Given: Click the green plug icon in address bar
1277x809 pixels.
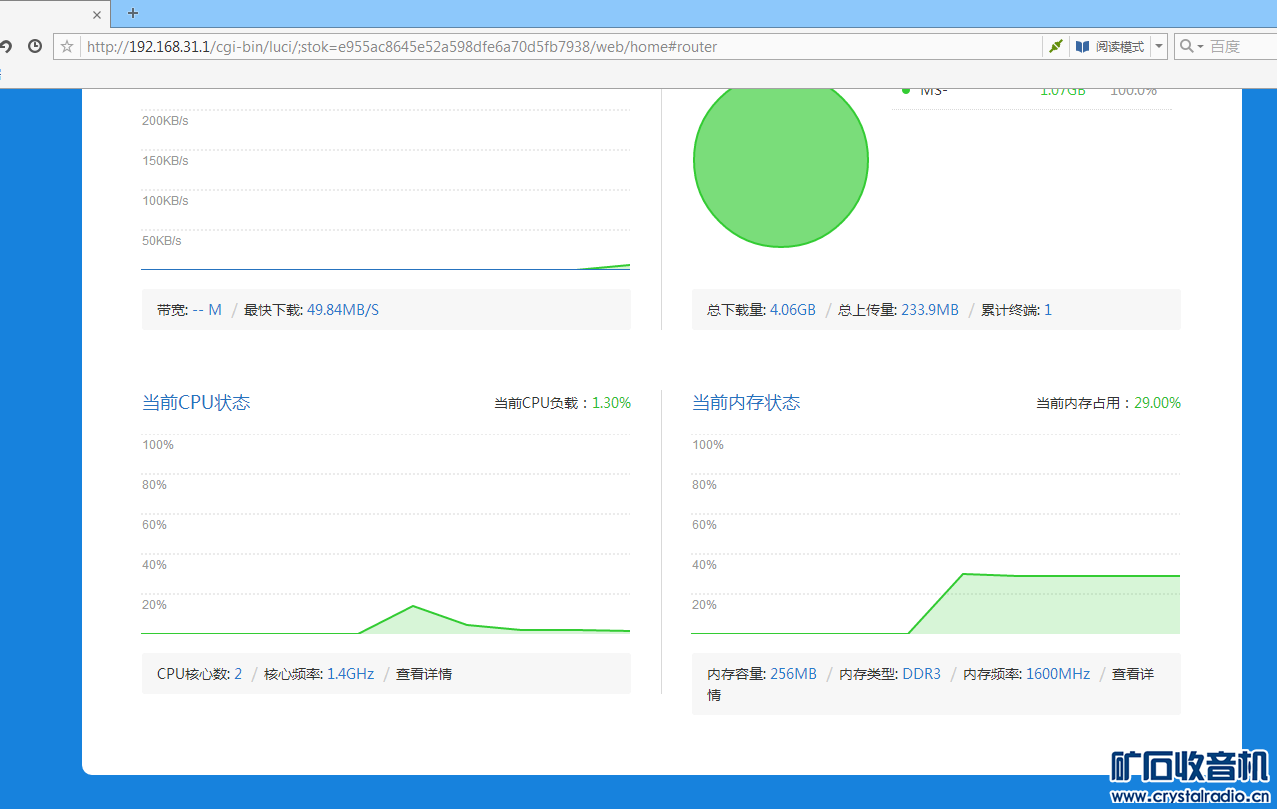Looking at the screenshot, I should tap(1055, 46).
